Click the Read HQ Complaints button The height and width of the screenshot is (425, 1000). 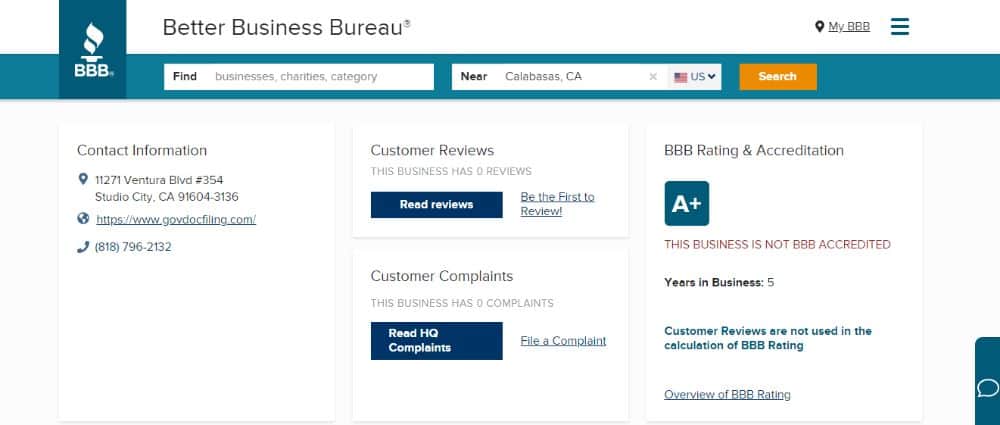click(x=436, y=341)
